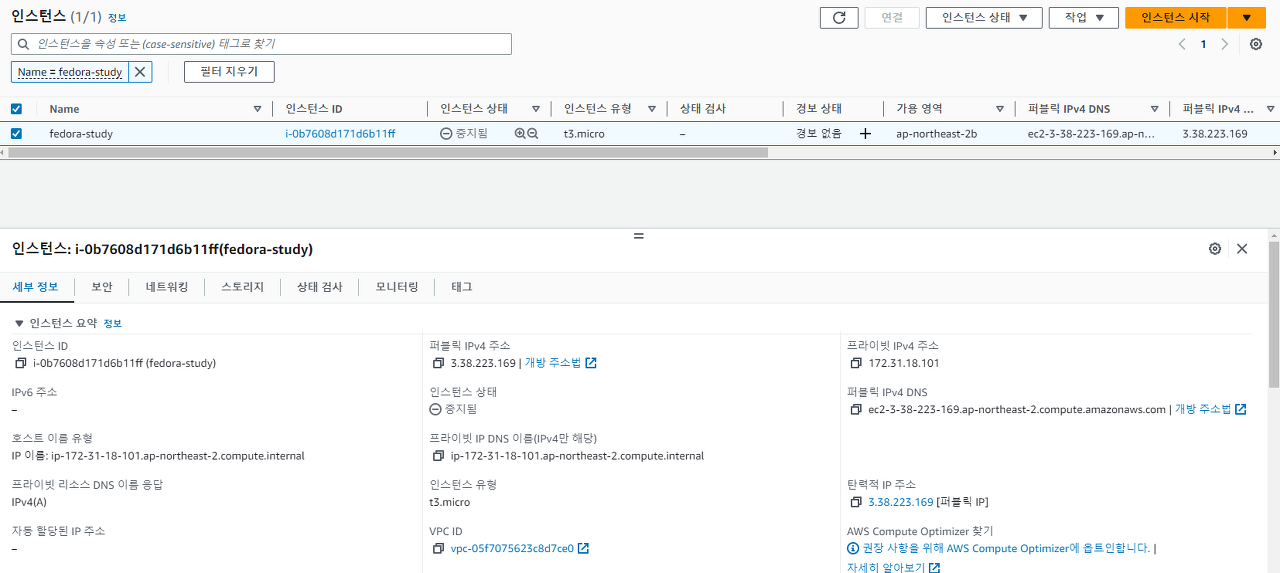Copy the elastic IP address
Image resolution: width=1280 pixels, height=573 pixels.
coord(856,502)
